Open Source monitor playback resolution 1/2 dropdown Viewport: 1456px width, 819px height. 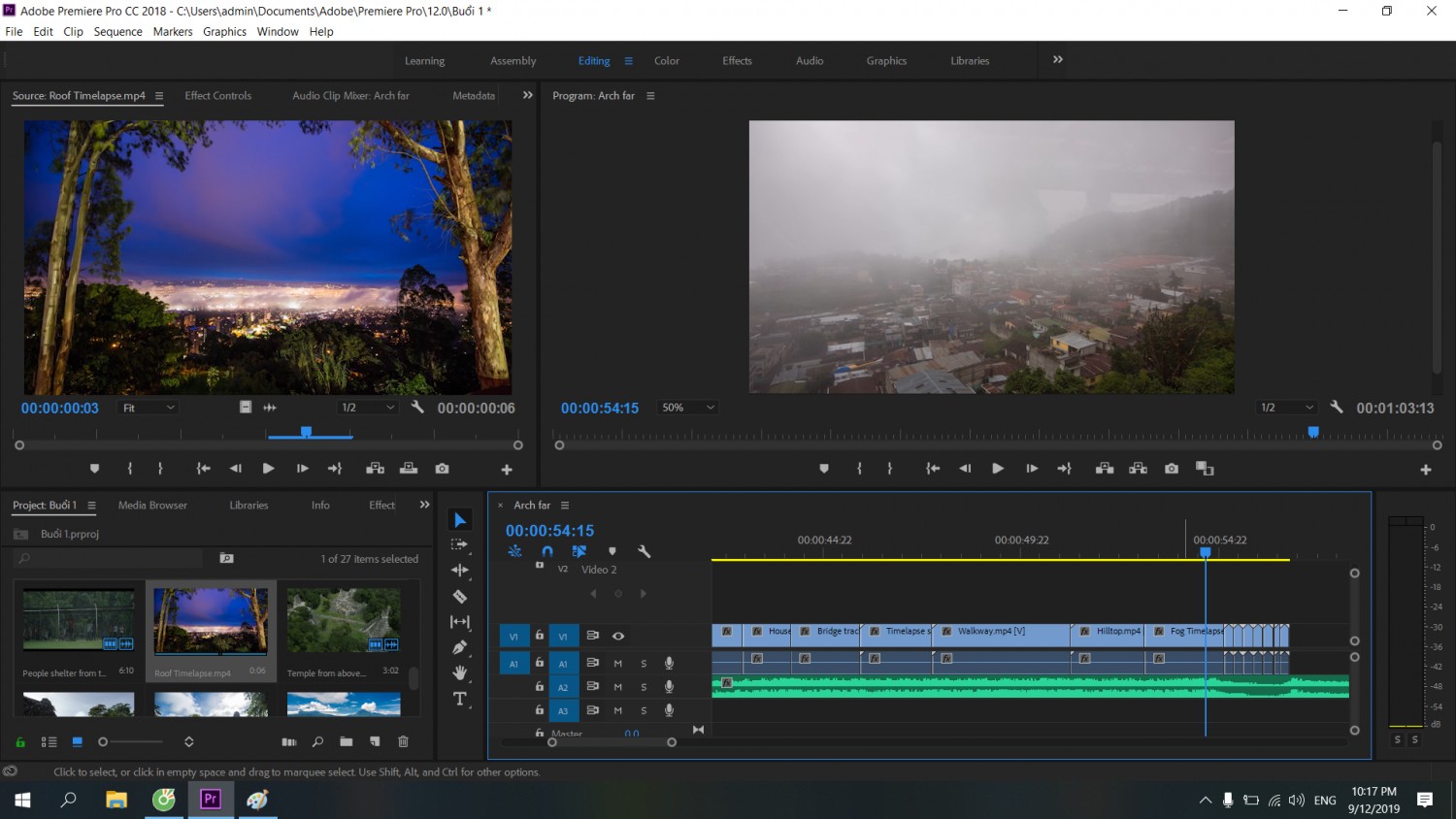pos(368,408)
